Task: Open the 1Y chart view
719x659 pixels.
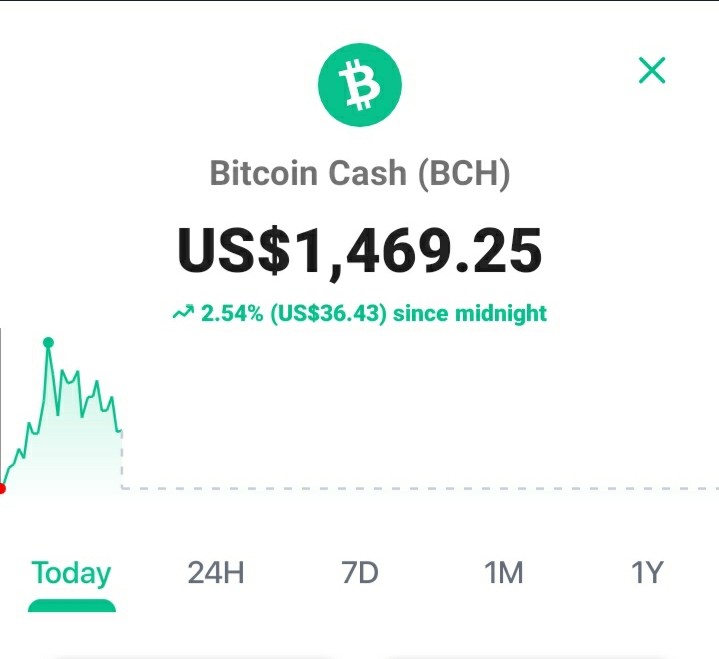Action: 647,573
